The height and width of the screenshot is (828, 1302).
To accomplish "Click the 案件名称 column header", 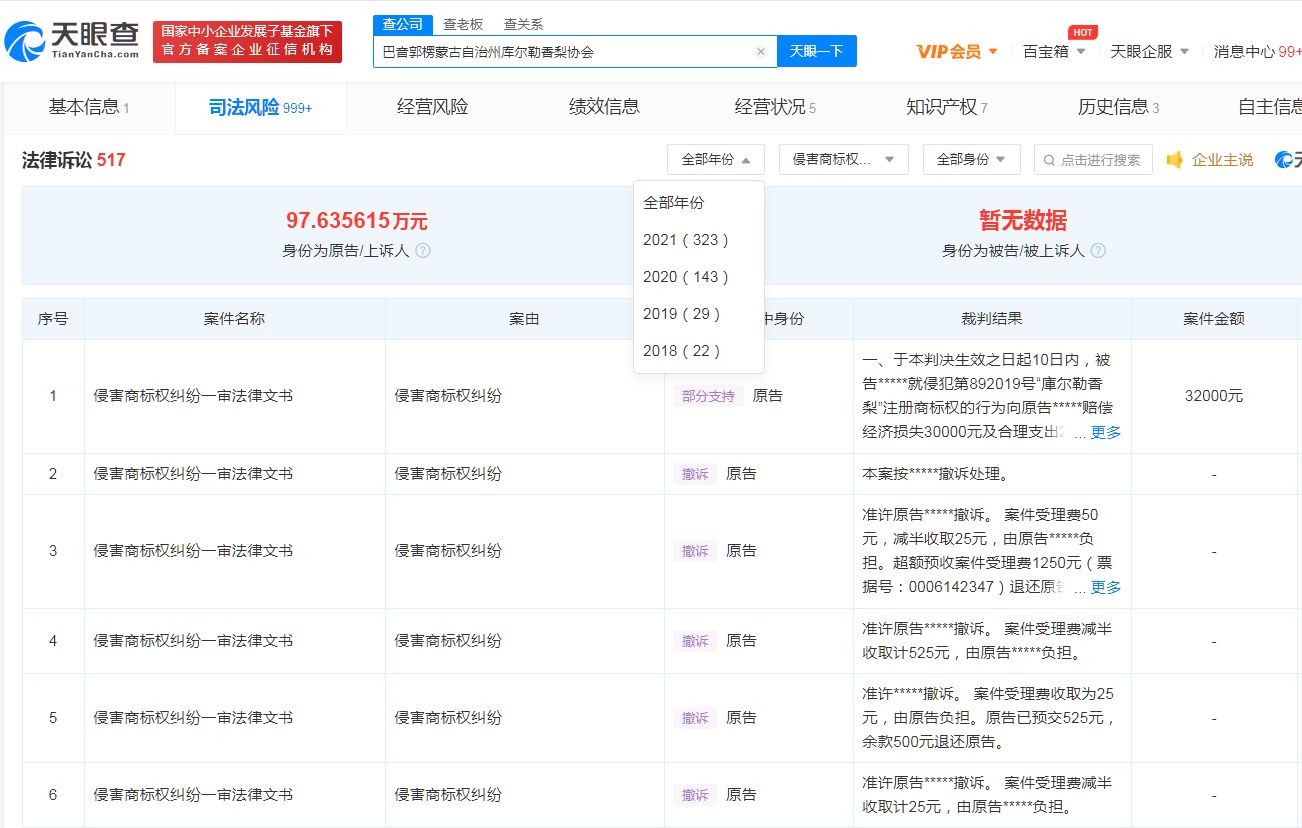I will point(235,319).
